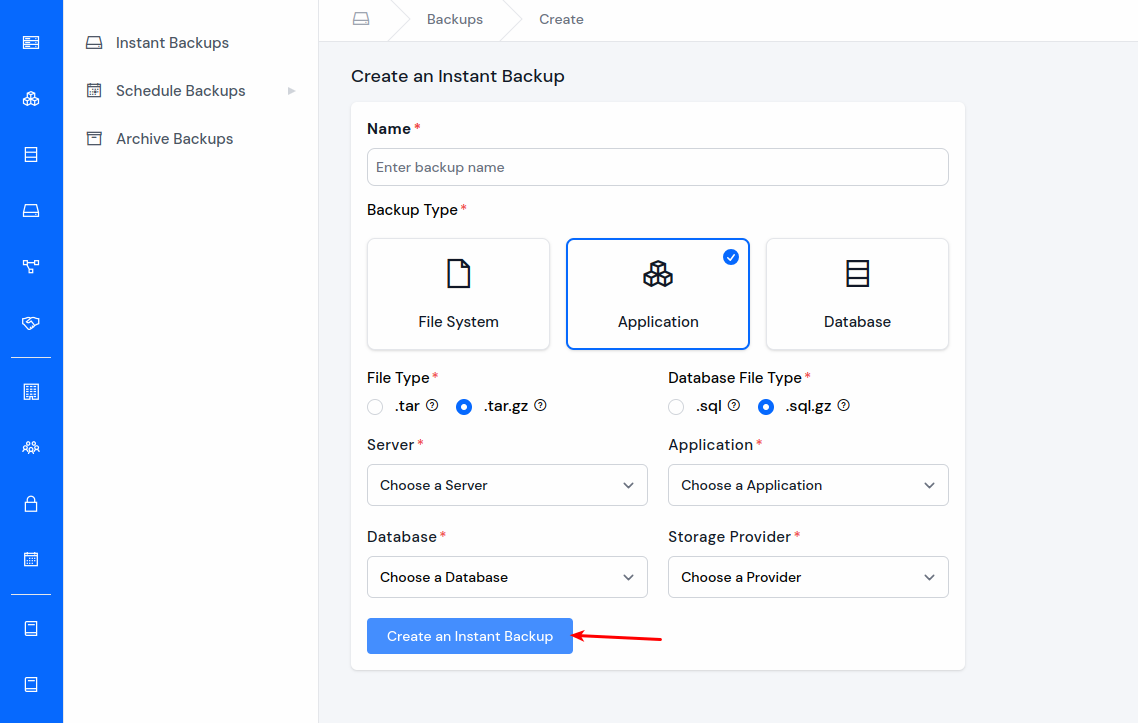Open the Choose a Provider dropdown
Viewport: 1138px width, 723px height.
click(808, 577)
